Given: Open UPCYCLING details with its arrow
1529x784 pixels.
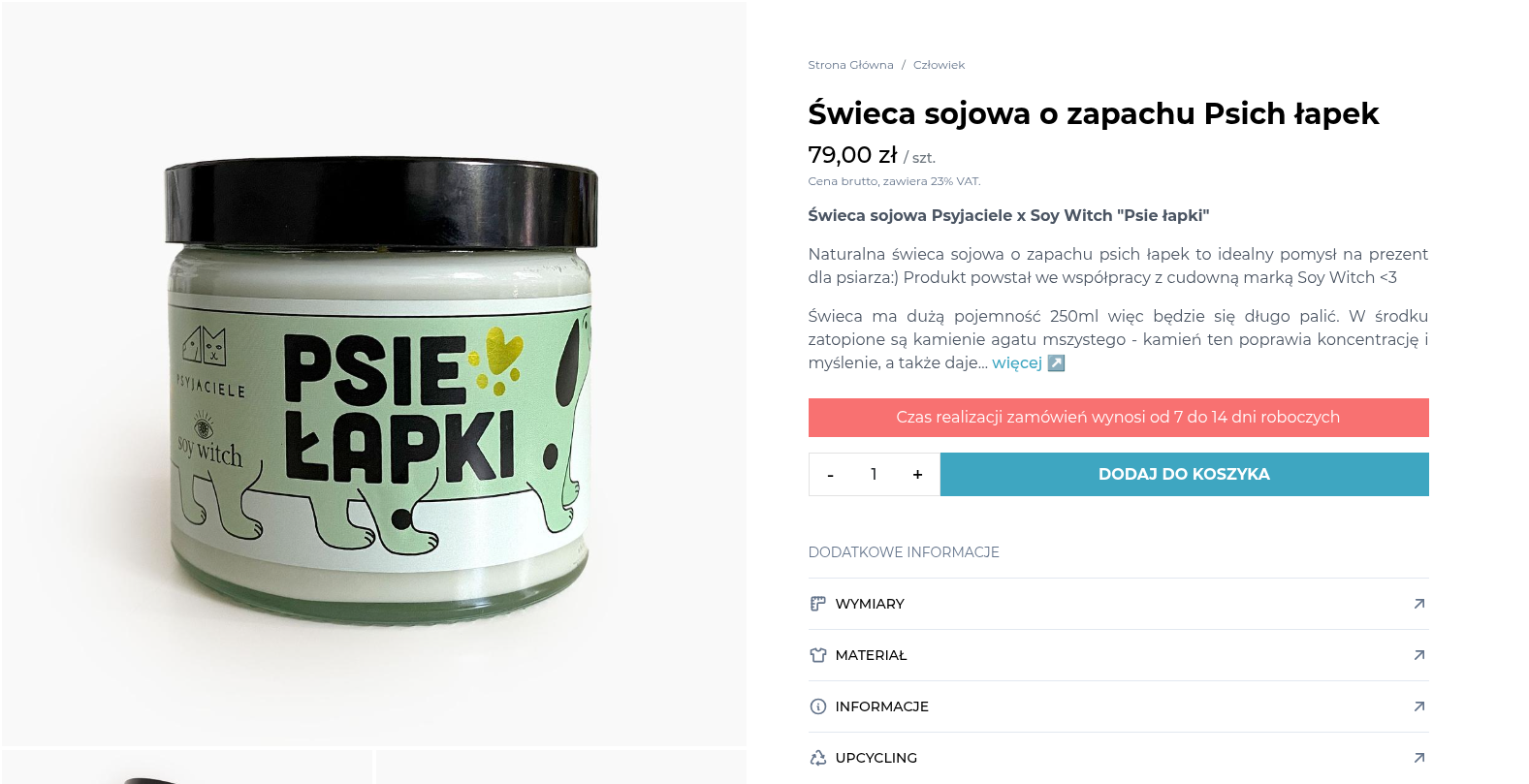Looking at the screenshot, I should pyautogui.click(x=1418, y=758).
